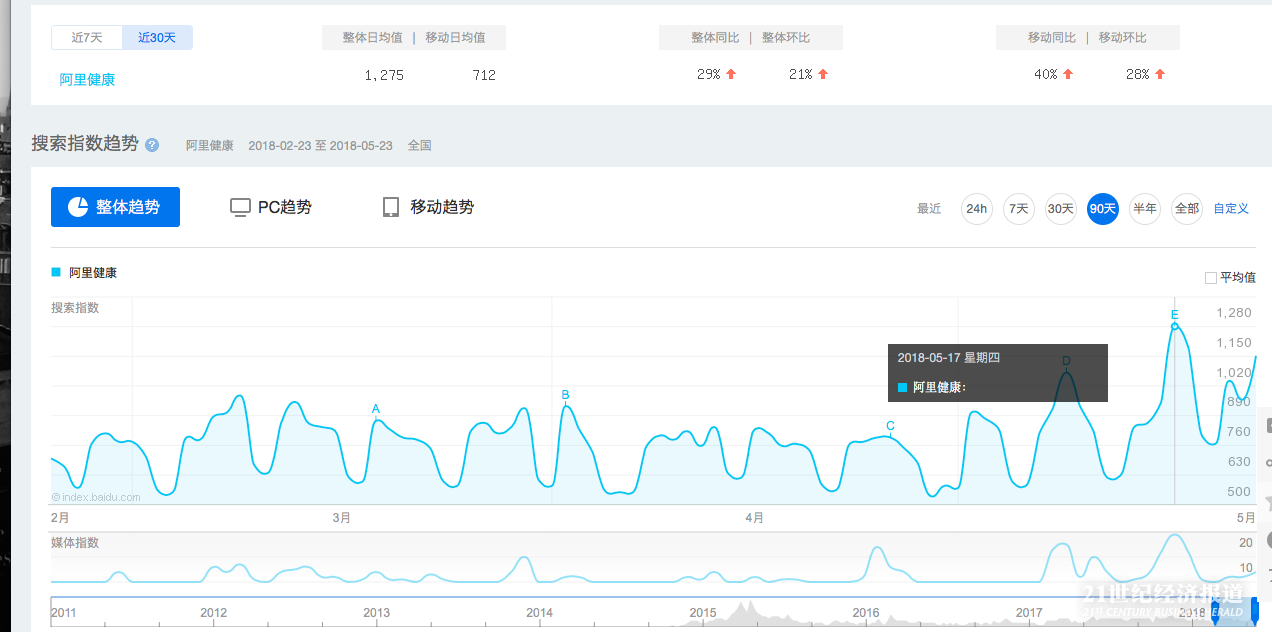Click the phone icon beside 移动趋势
This screenshot has width=1272, height=632.
click(x=391, y=207)
